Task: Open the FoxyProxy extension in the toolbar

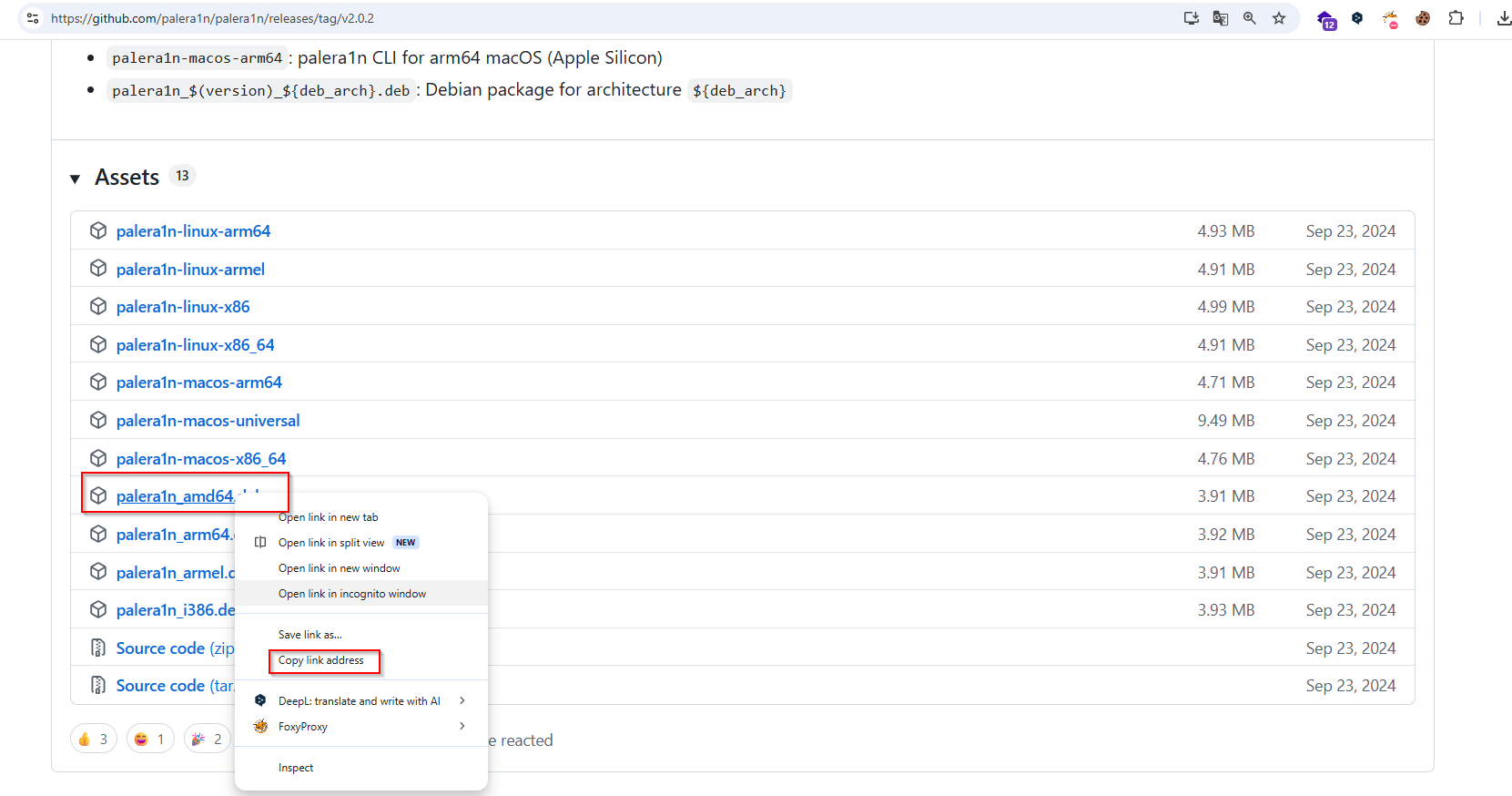Action: click(1390, 19)
